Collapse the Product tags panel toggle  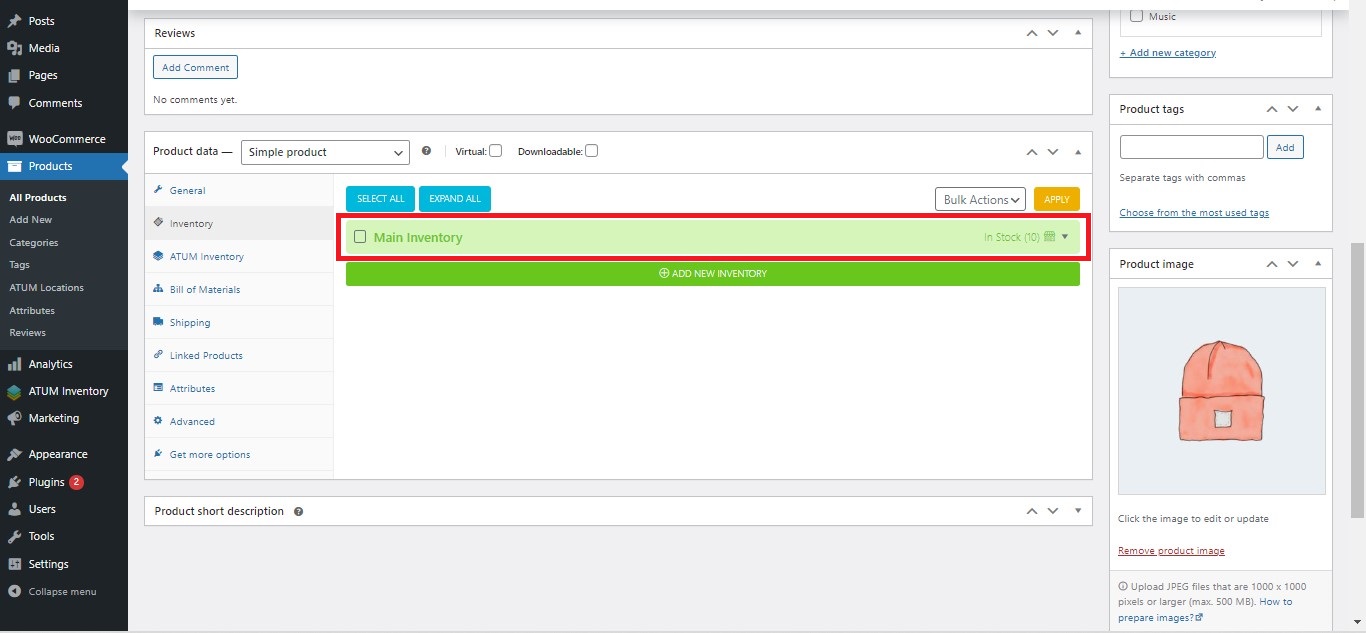click(1318, 109)
